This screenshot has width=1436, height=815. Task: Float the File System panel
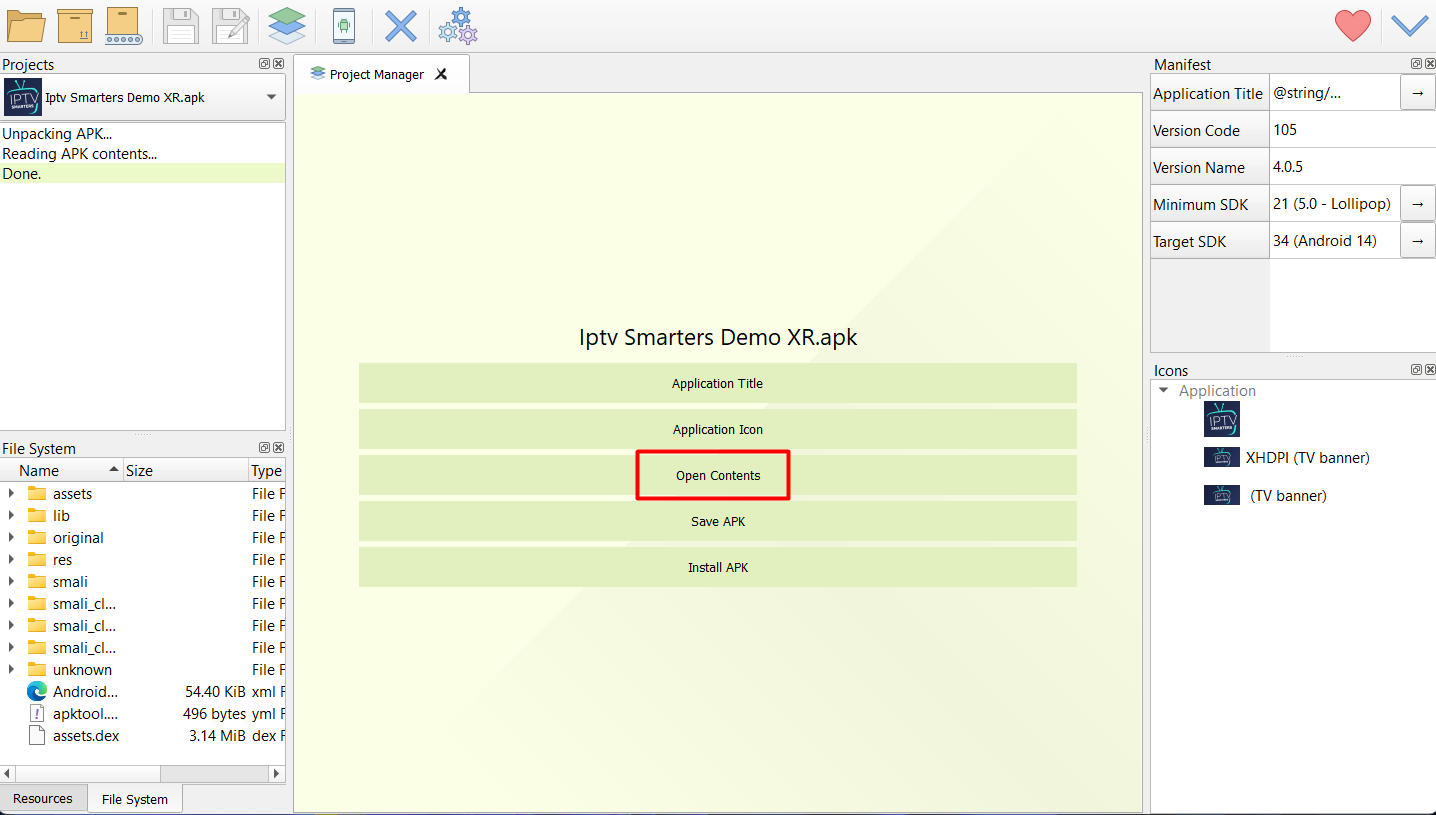click(x=265, y=448)
